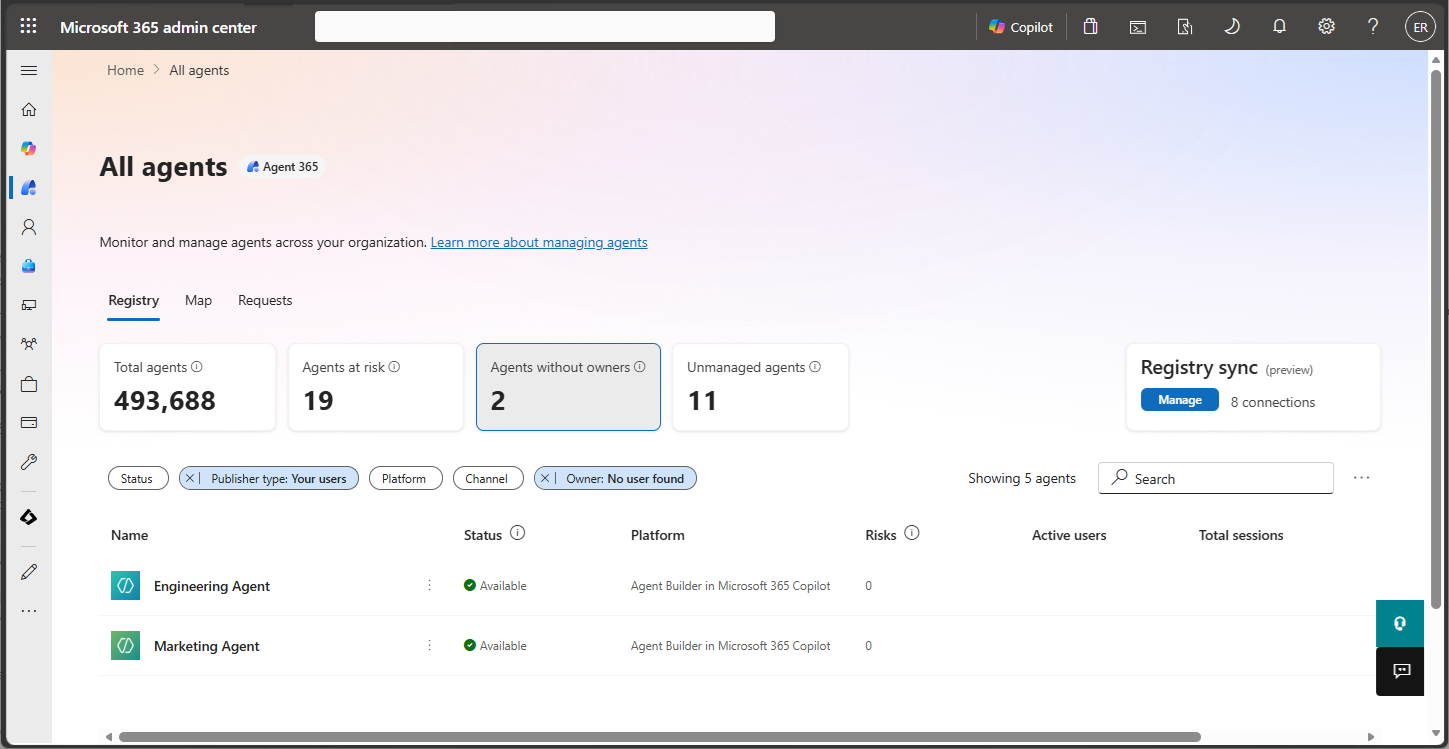
Task: Open more options for Engineering Agent
Action: [430, 586]
